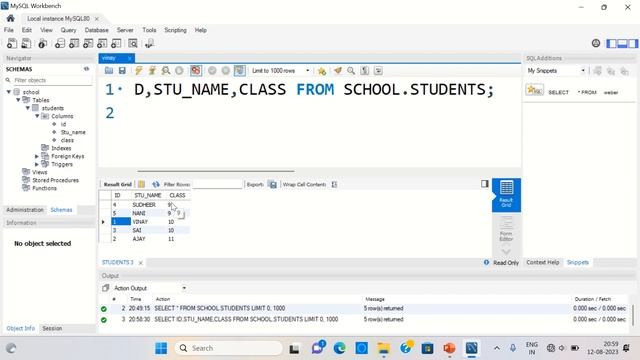Execute statement under cursor icon

(x=152, y=71)
